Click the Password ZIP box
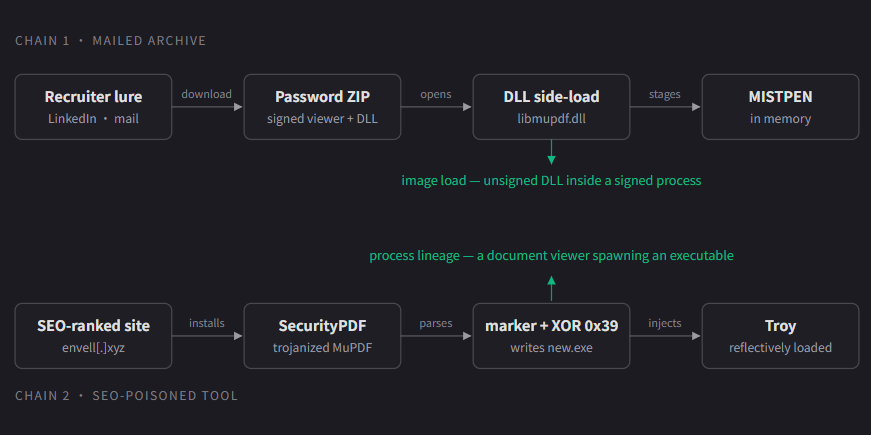Viewport: 871px width, 435px height. [322, 107]
